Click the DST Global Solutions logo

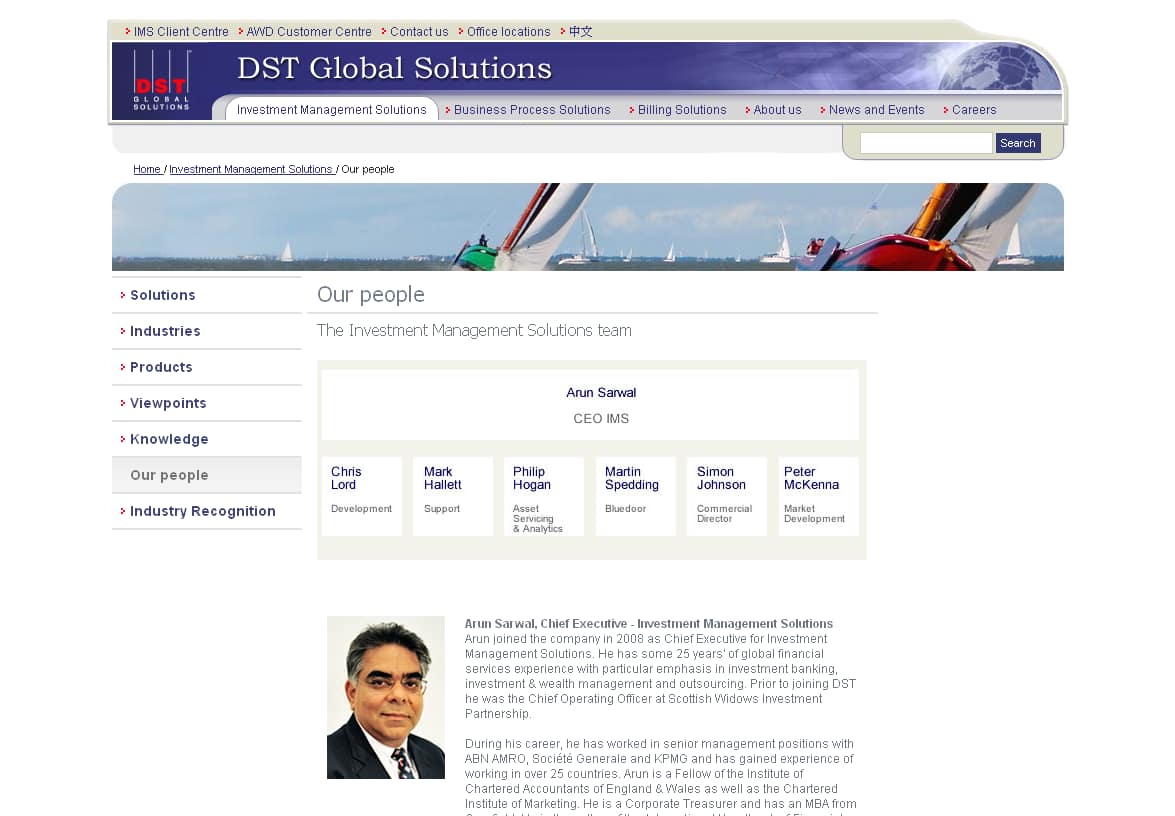(161, 80)
